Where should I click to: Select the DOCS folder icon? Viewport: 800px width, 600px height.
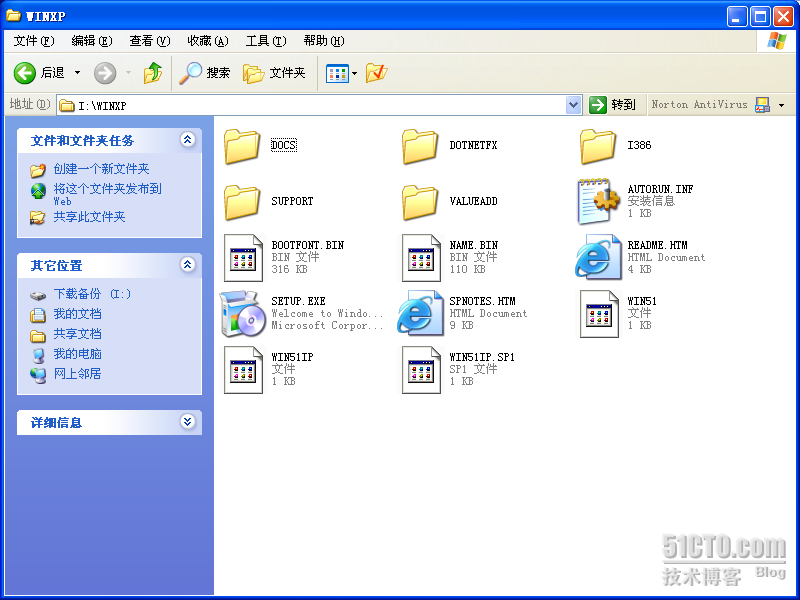pyautogui.click(x=242, y=146)
